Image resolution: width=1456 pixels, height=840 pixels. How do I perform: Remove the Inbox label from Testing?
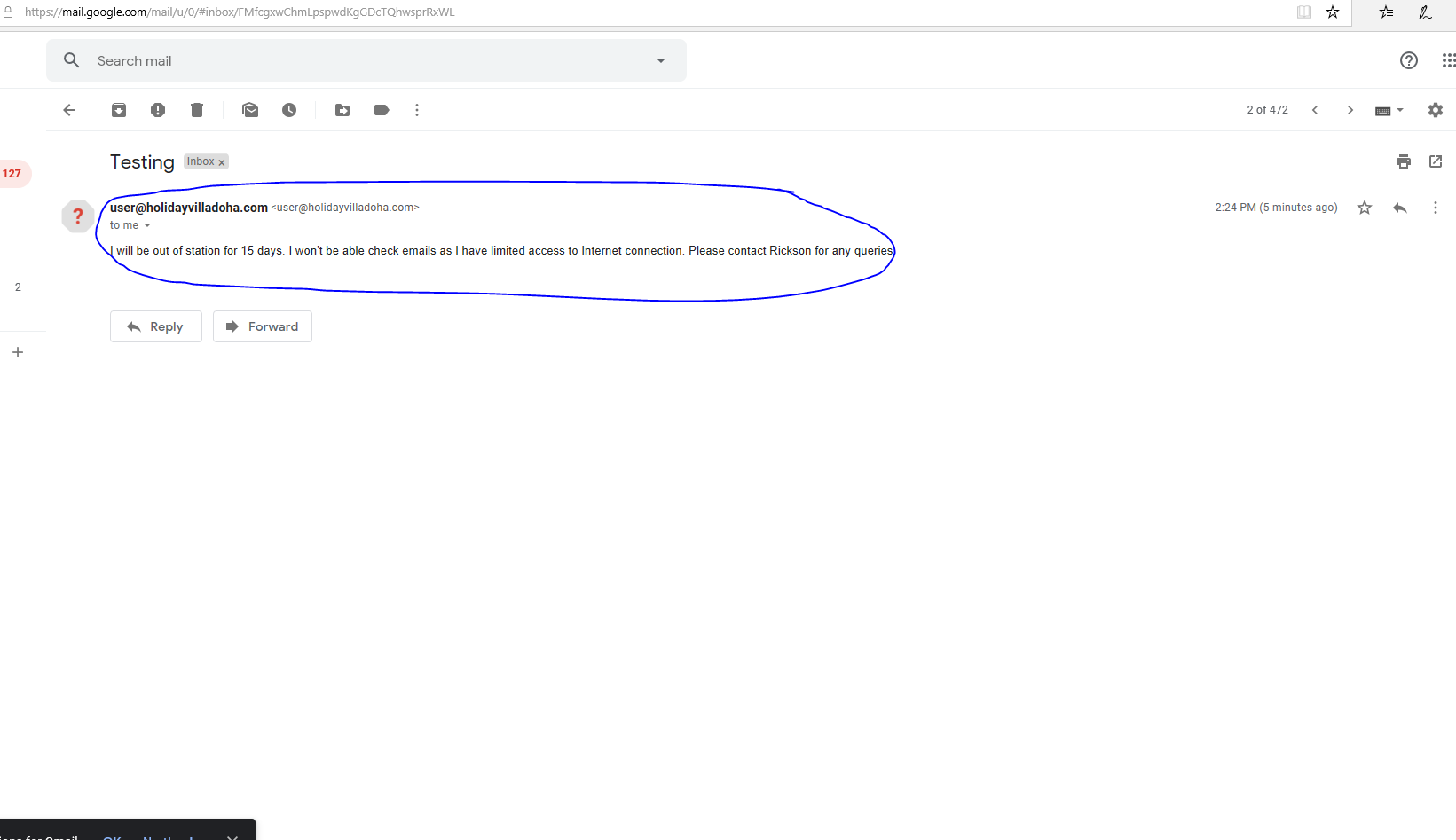[222, 162]
